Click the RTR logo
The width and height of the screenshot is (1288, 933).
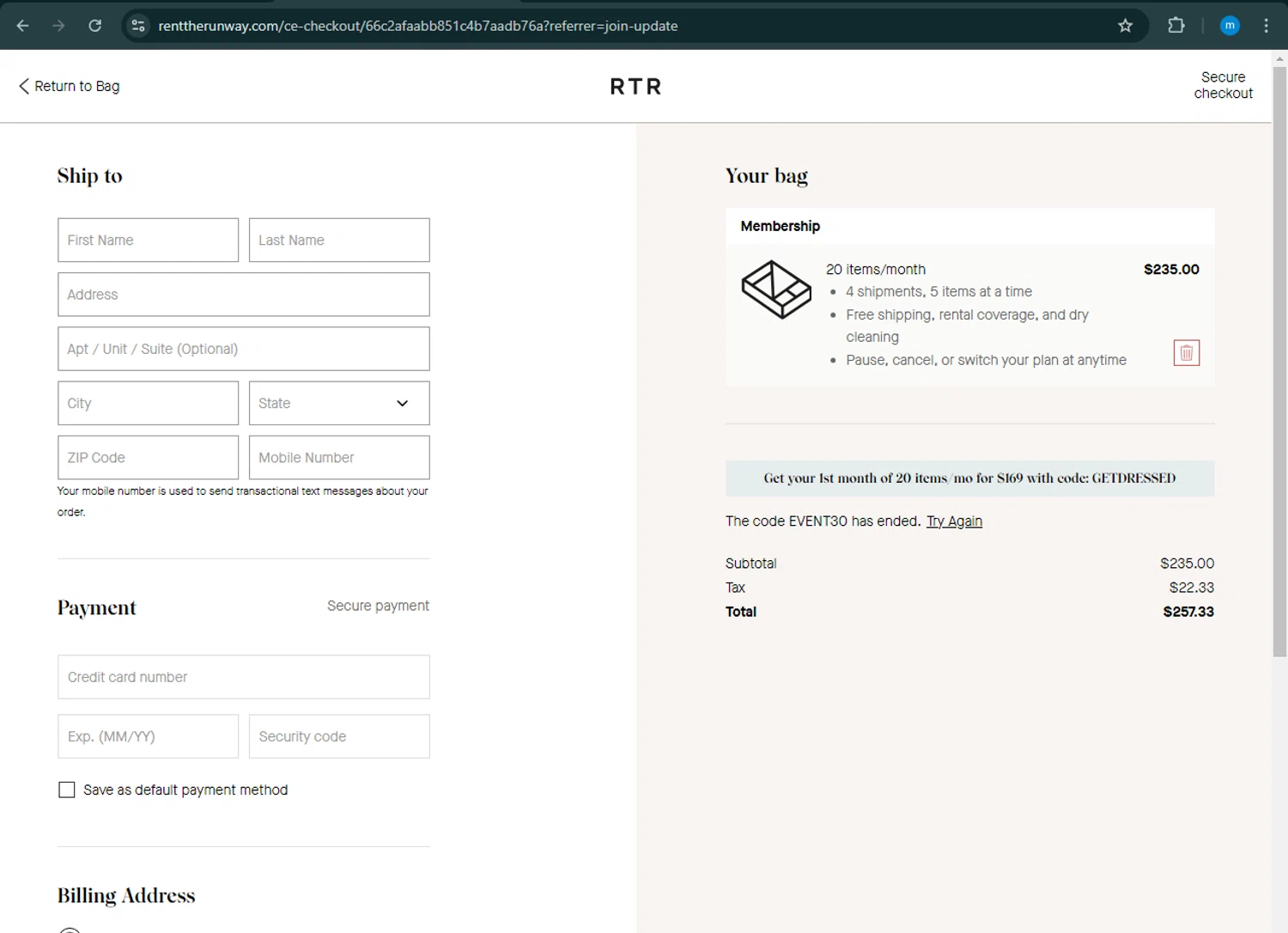click(635, 87)
